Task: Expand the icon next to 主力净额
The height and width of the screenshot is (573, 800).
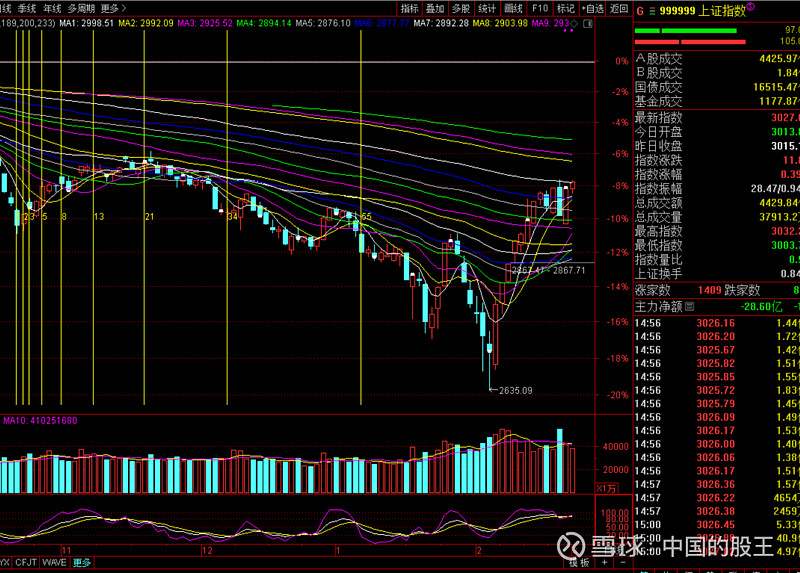Action: [x=689, y=306]
